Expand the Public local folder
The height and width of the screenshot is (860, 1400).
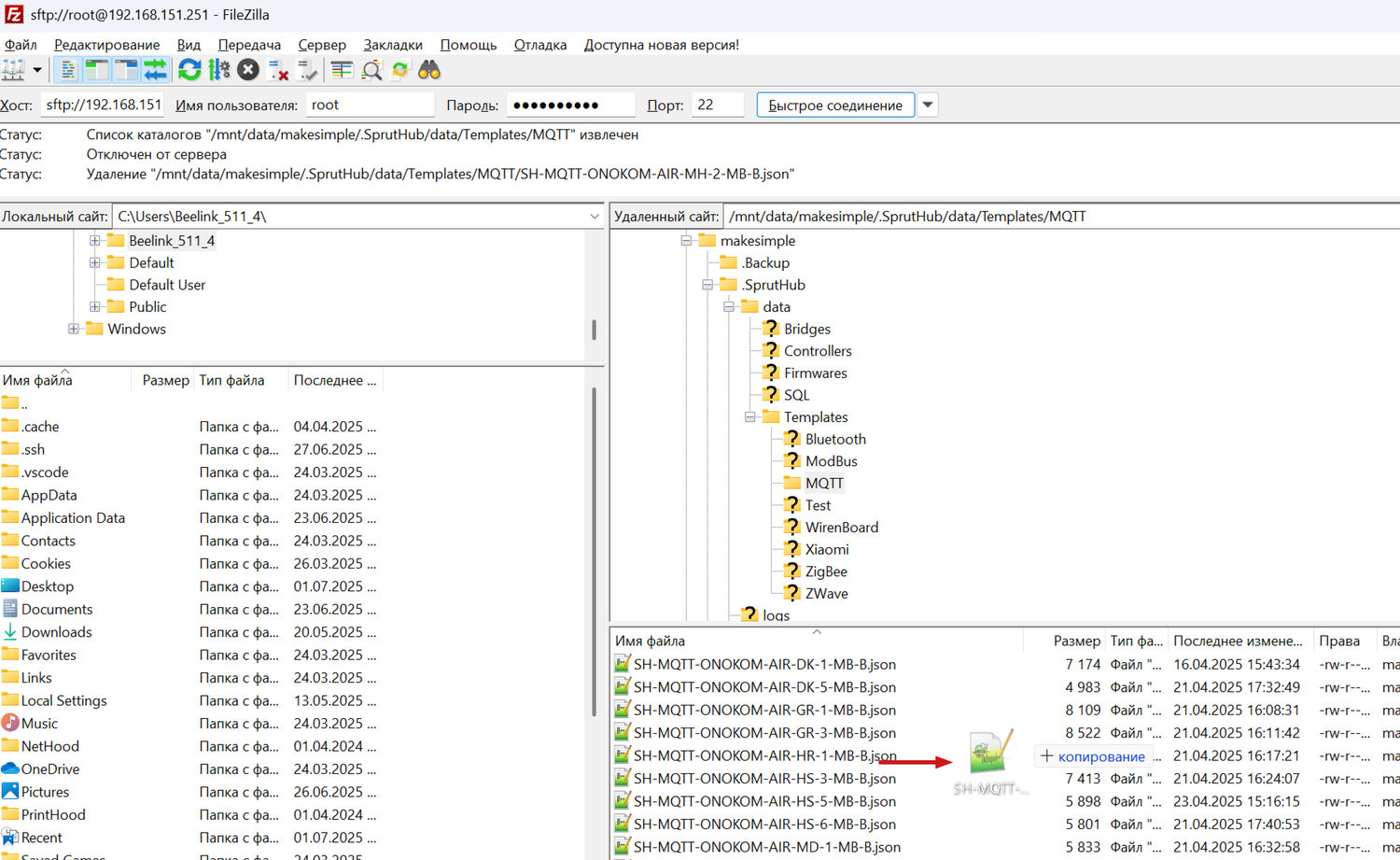pos(94,306)
